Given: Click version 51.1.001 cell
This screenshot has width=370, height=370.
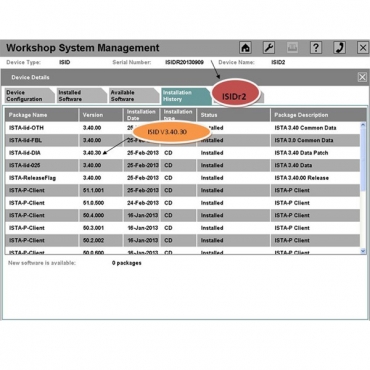Looking at the screenshot, I should click(101, 190).
